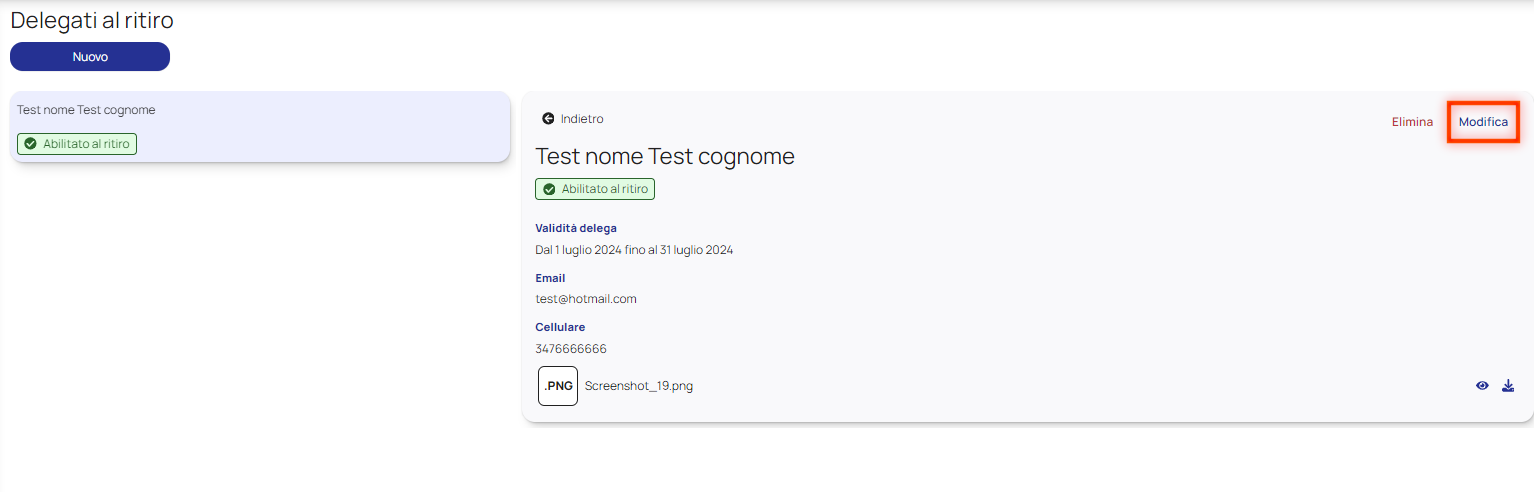Click the large Test nome Test cognome detail title

665,156
